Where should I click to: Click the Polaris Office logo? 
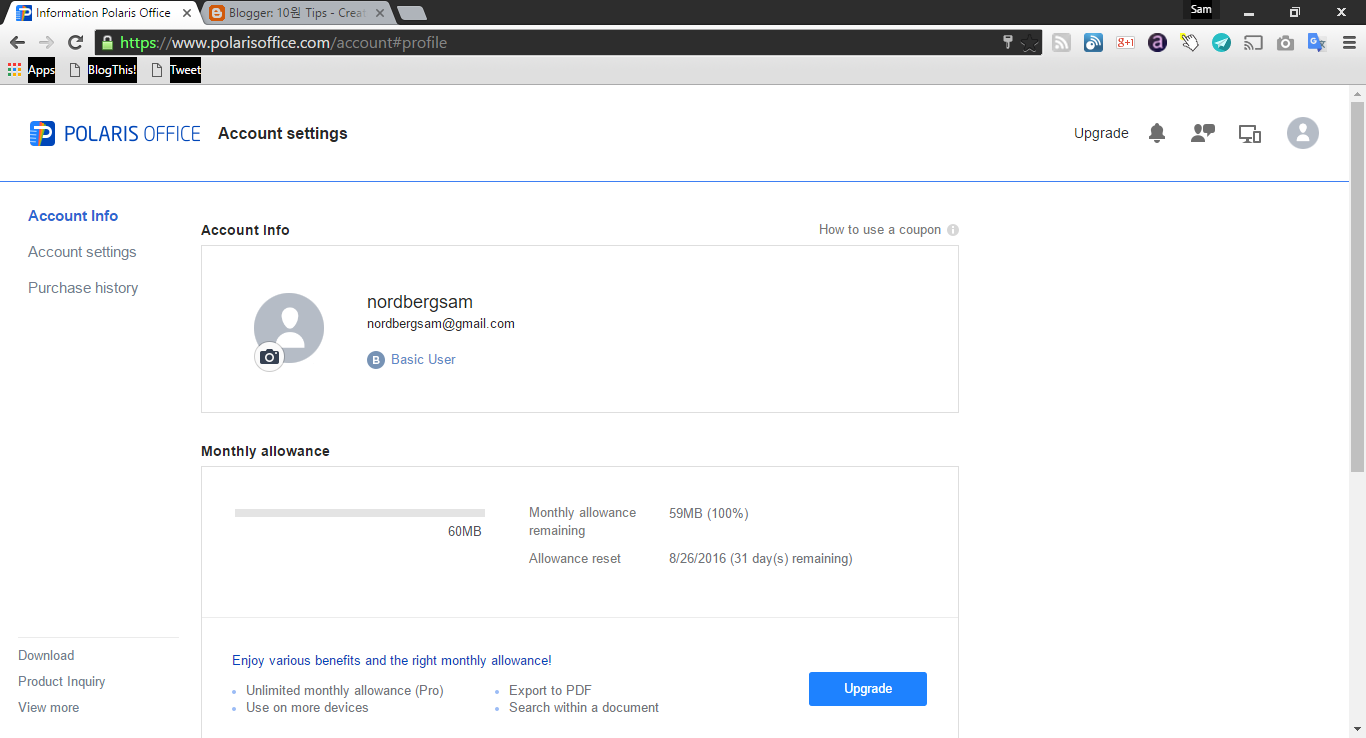114,133
